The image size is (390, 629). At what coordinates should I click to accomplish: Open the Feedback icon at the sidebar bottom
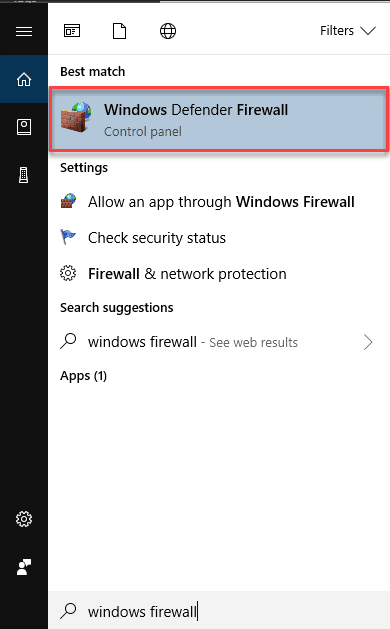pos(24,567)
